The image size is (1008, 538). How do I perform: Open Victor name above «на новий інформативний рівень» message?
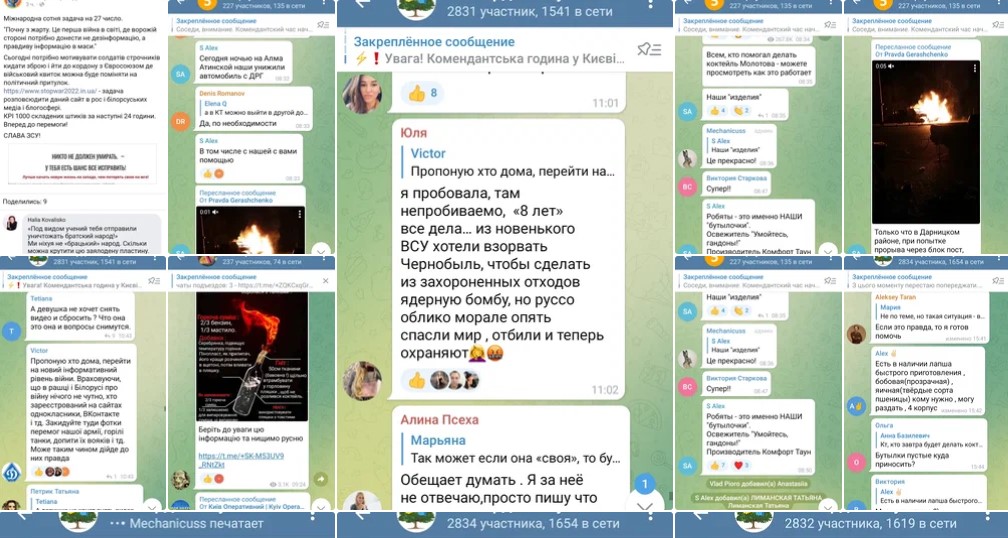pos(39,350)
